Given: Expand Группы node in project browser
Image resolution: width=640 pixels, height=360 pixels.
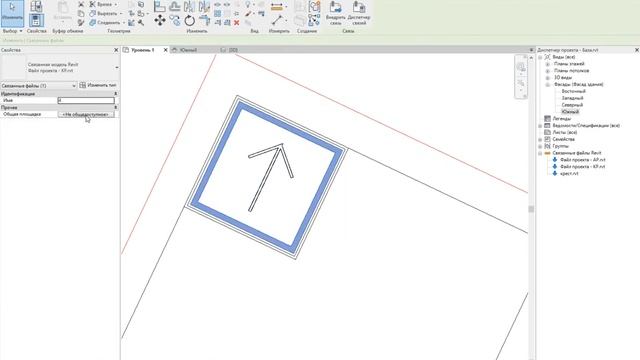Looking at the screenshot, I should pos(540,146).
